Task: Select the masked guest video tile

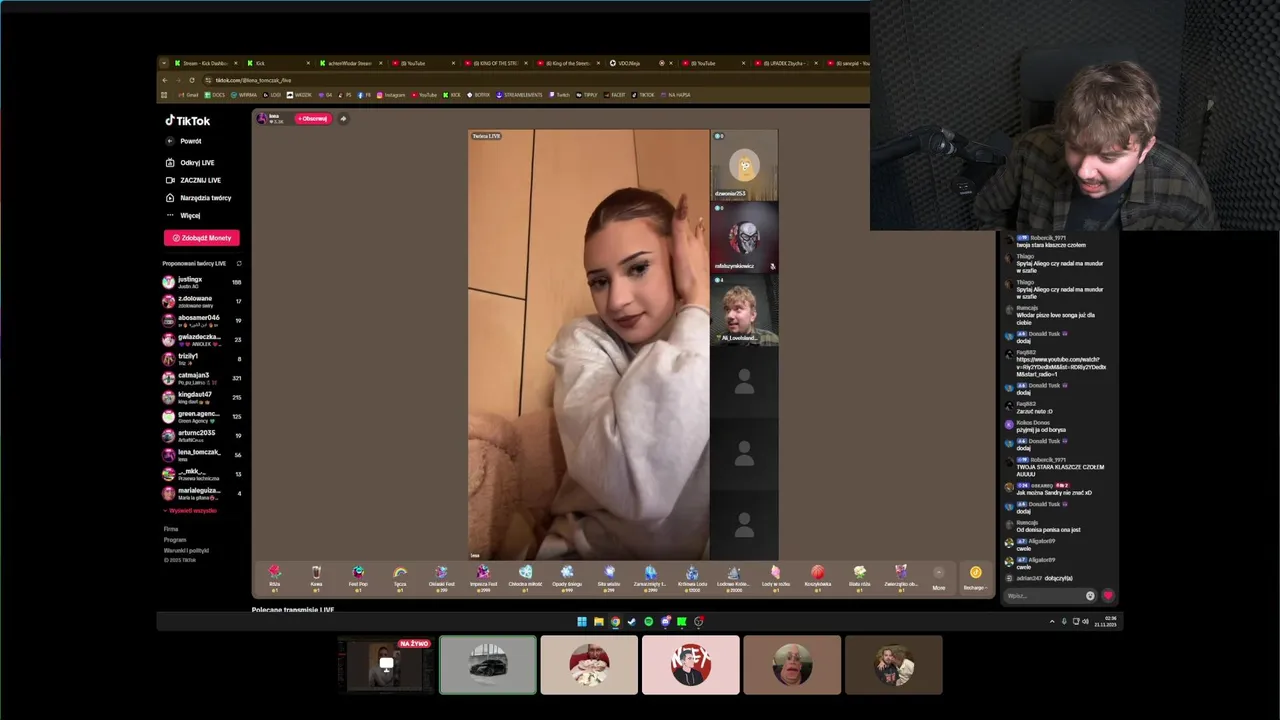Action: [744, 237]
